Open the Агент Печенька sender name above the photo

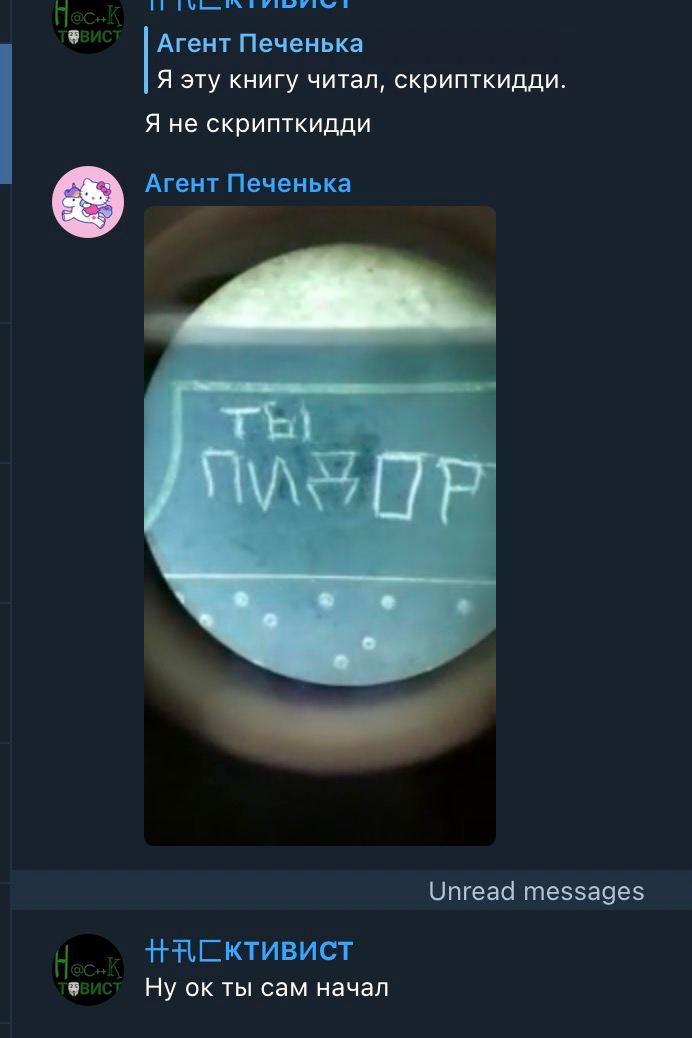tap(248, 183)
